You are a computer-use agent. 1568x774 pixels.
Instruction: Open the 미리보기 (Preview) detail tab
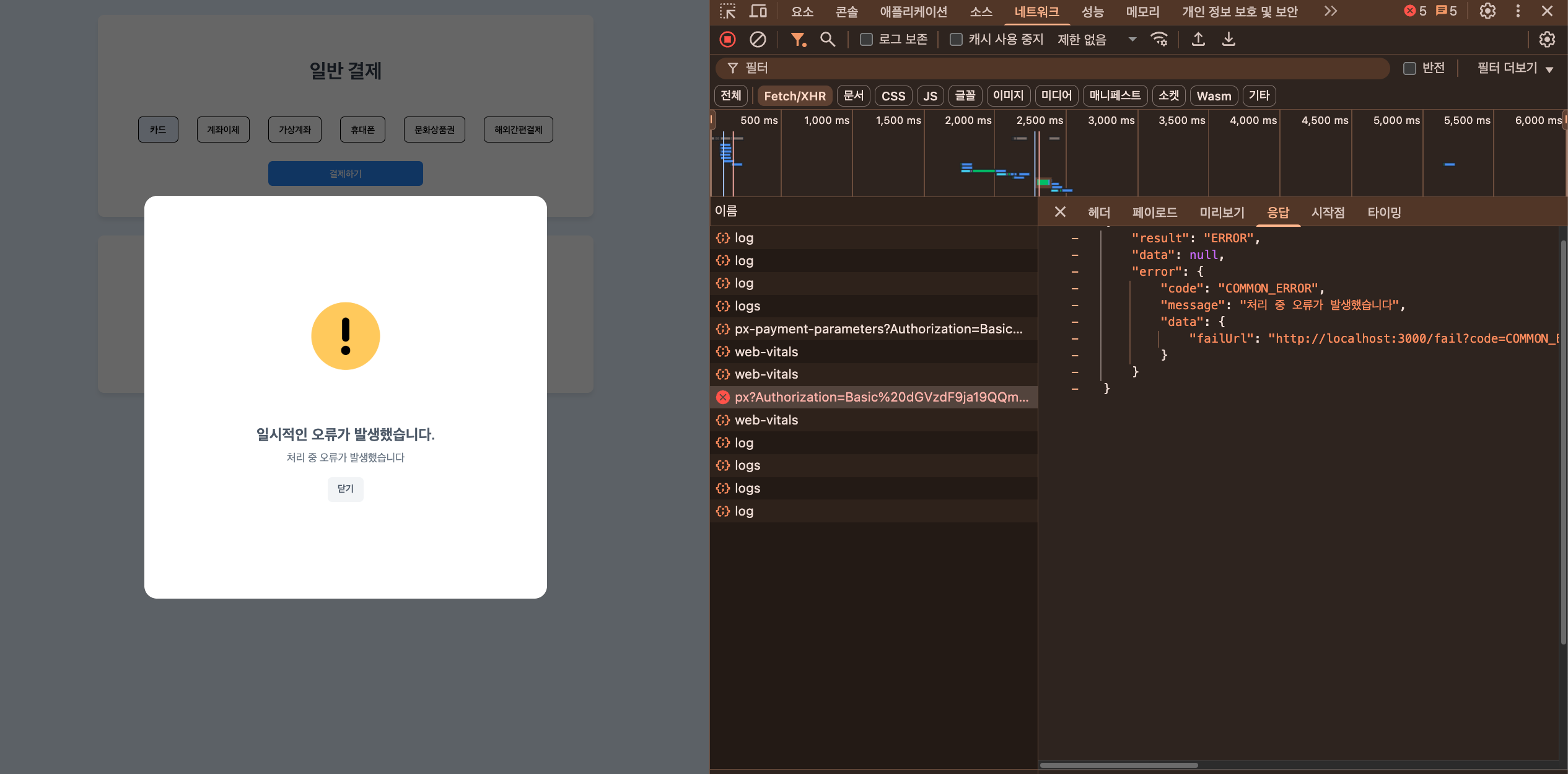pos(1222,212)
